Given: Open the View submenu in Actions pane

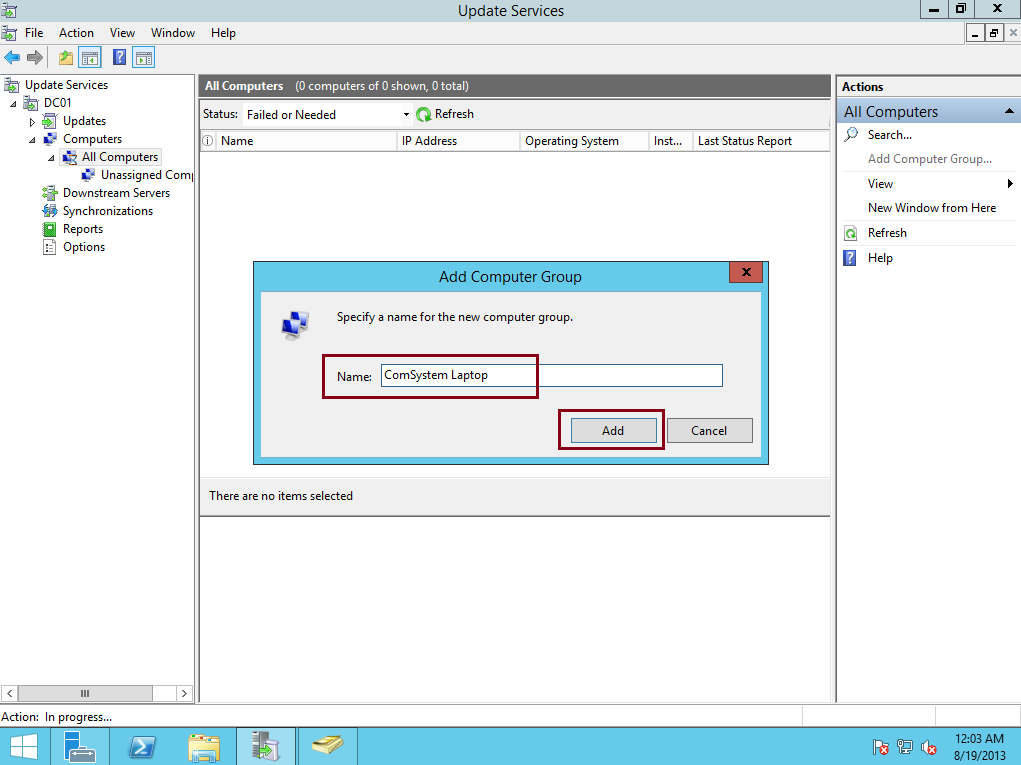Looking at the screenshot, I should (x=880, y=183).
